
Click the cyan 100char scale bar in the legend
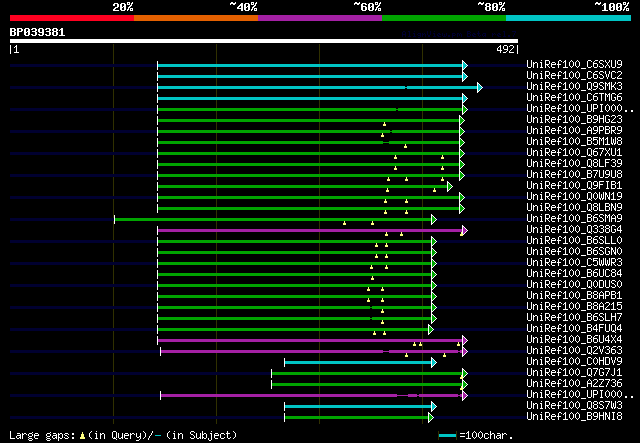(x=447, y=436)
